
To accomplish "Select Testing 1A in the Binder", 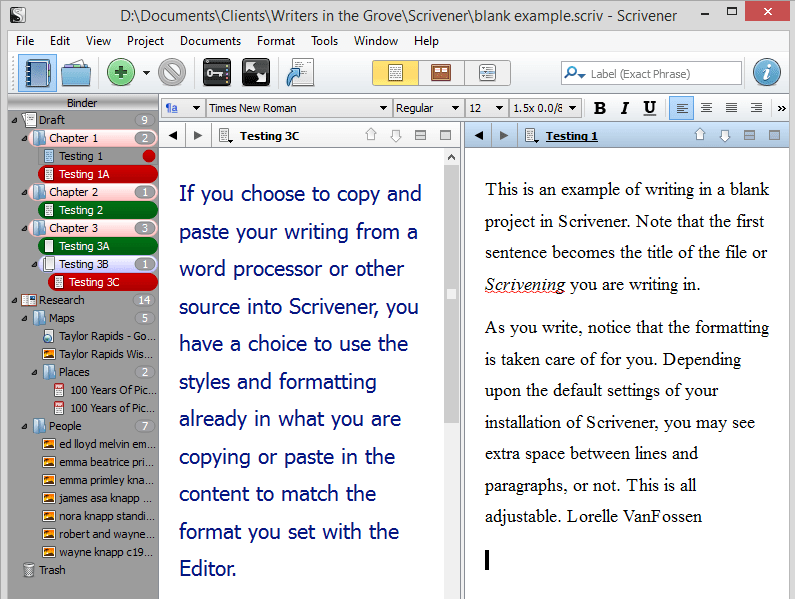I will [98, 174].
